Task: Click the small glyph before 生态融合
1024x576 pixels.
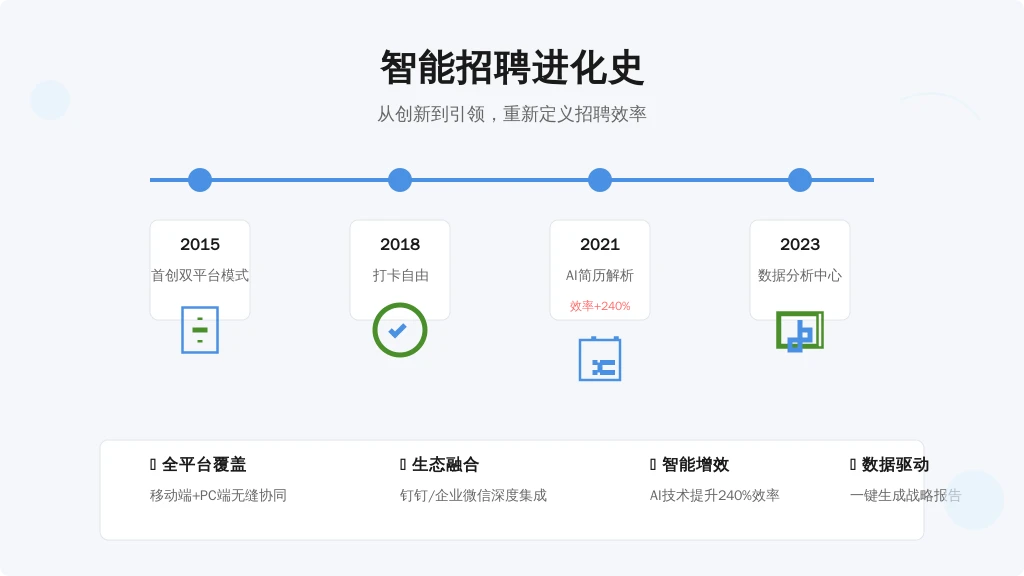Action: [x=403, y=464]
